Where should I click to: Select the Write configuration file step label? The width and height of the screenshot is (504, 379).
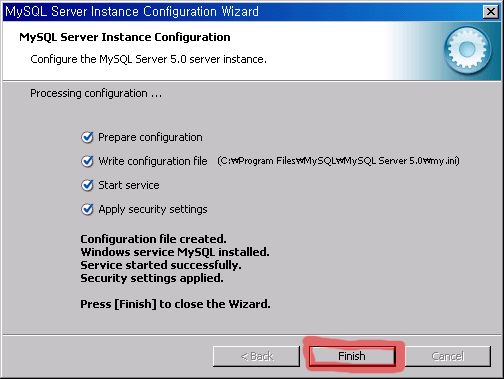pos(153,161)
